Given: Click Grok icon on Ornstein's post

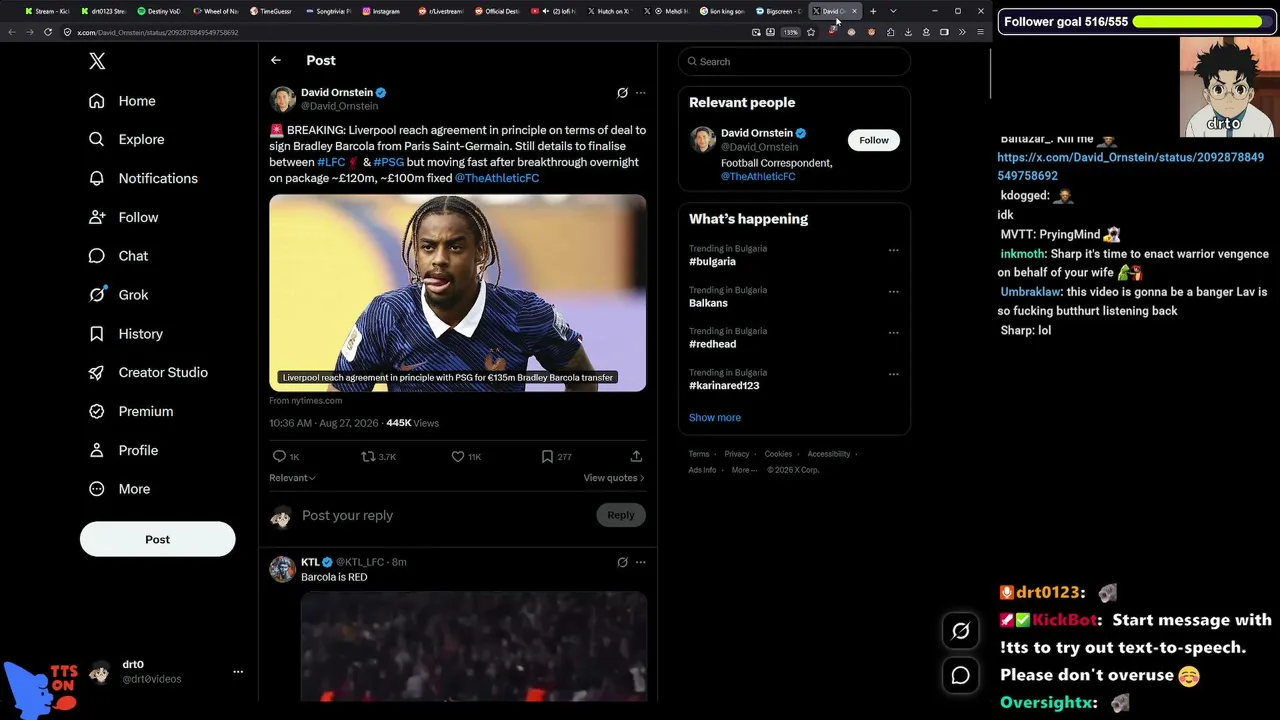Looking at the screenshot, I should (622, 93).
